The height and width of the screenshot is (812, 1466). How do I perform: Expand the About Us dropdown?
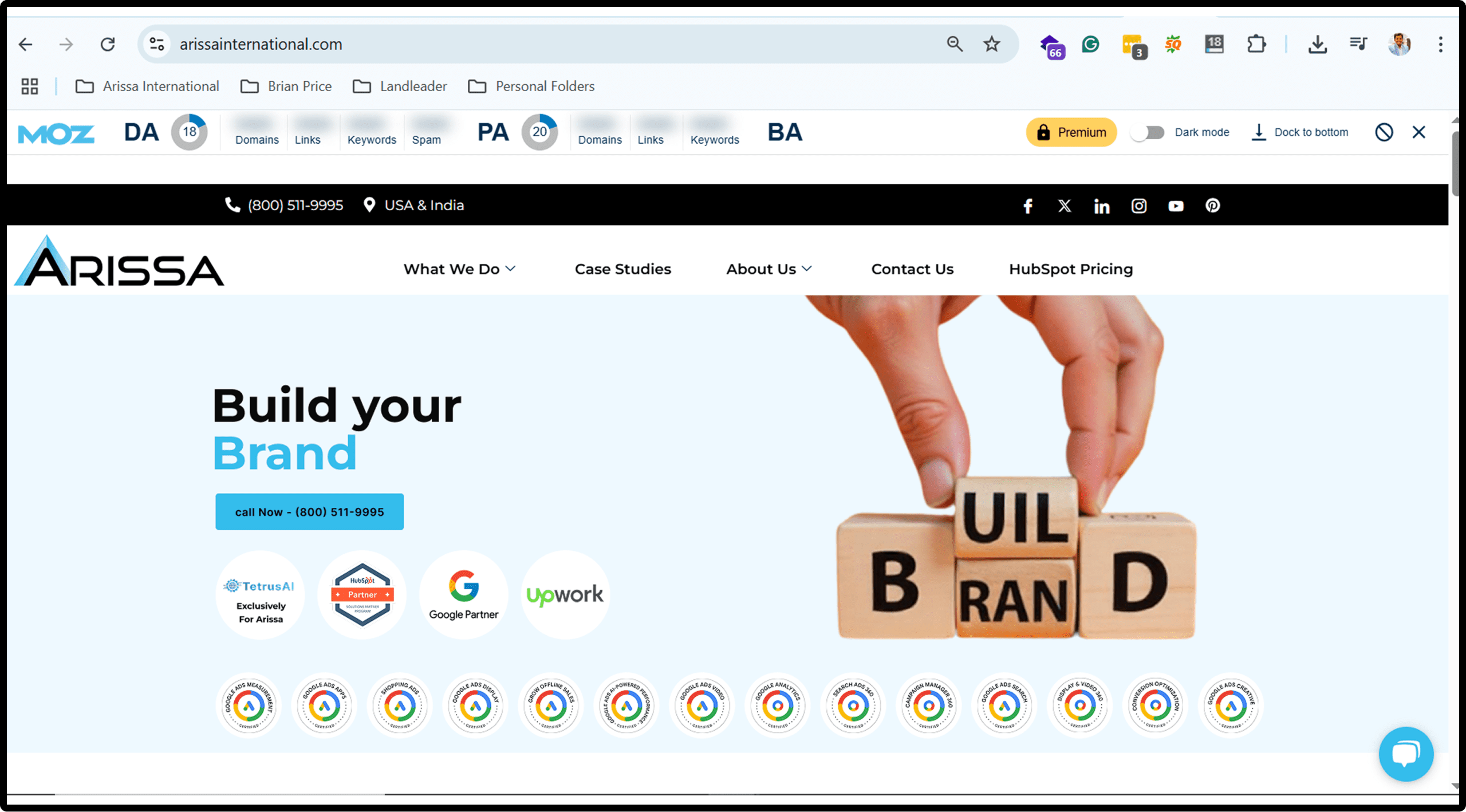(769, 269)
